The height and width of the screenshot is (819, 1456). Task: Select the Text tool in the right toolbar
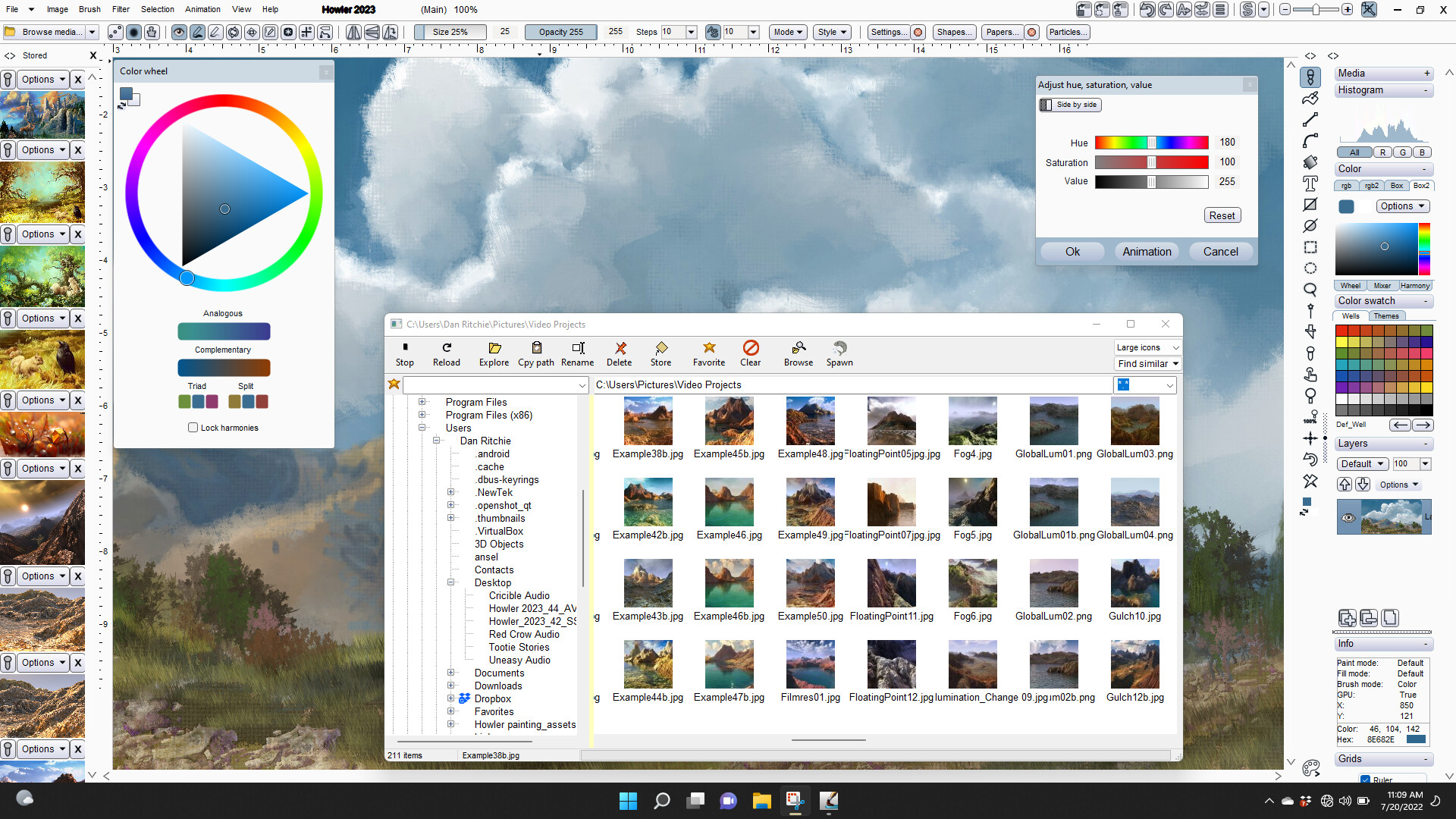pyautogui.click(x=1310, y=184)
